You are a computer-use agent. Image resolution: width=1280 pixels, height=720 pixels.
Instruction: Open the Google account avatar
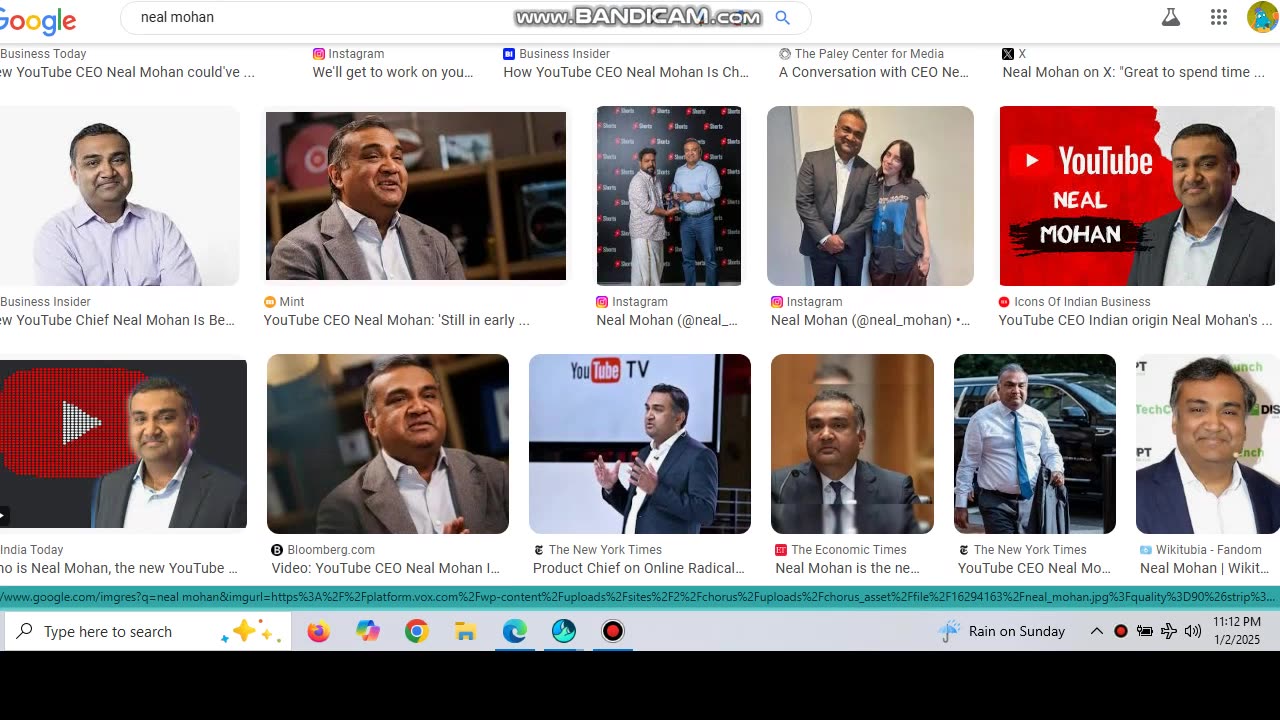(1262, 17)
